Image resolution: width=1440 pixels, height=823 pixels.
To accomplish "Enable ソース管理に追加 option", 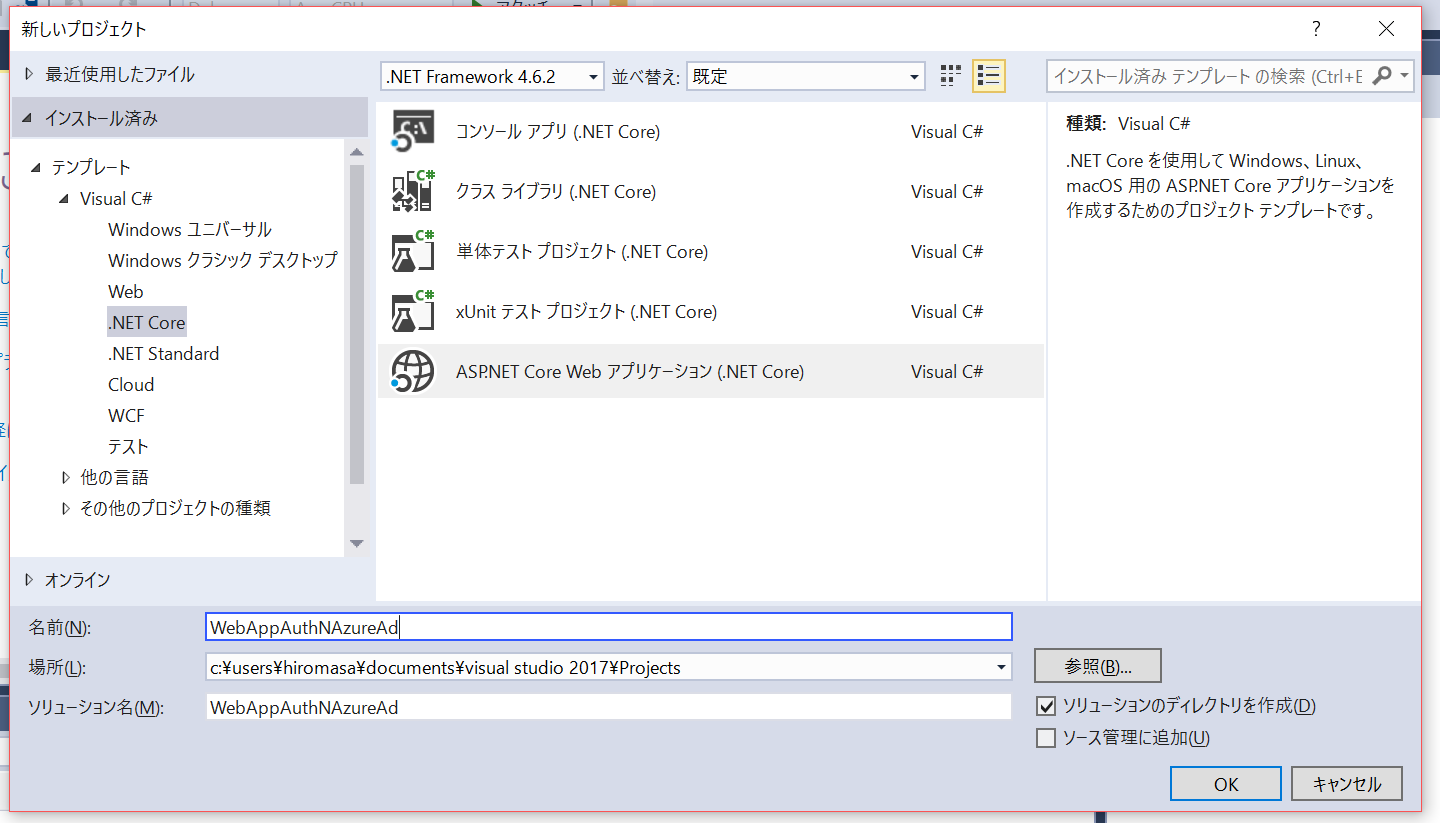I will (x=1046, y=737).
